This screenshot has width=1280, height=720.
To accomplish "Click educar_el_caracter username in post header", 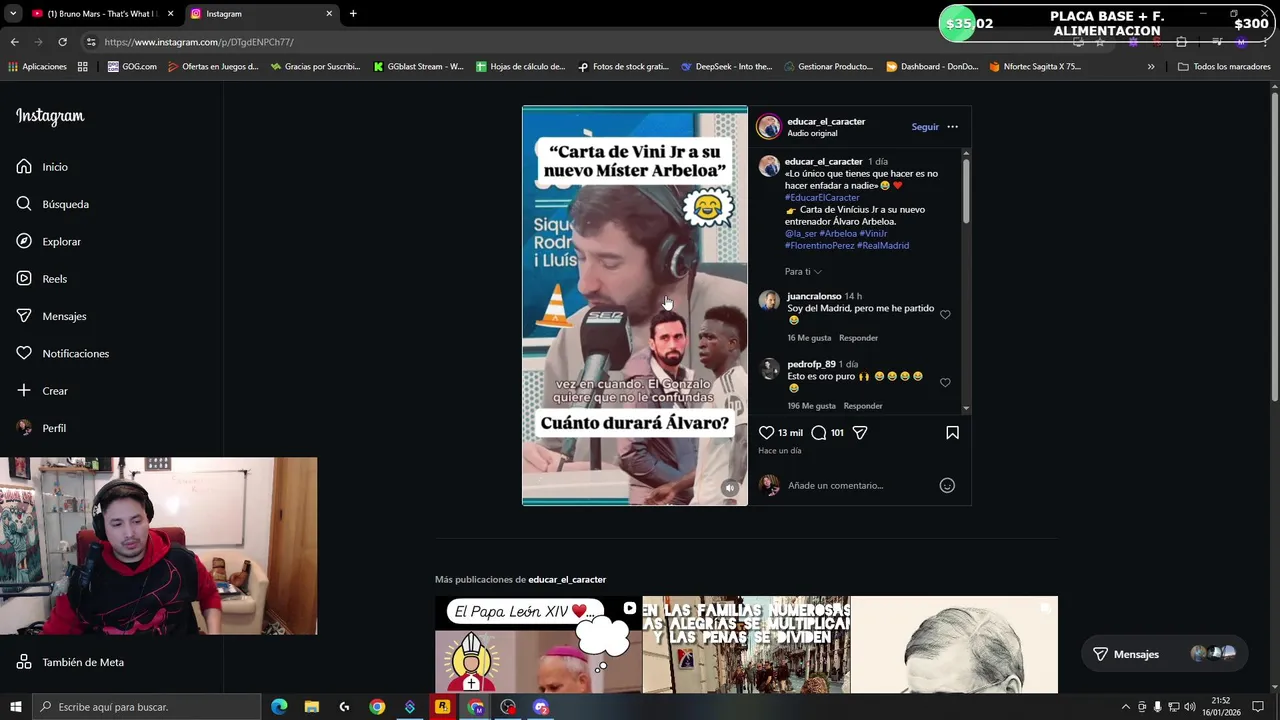I will click(x=826, y=122).
